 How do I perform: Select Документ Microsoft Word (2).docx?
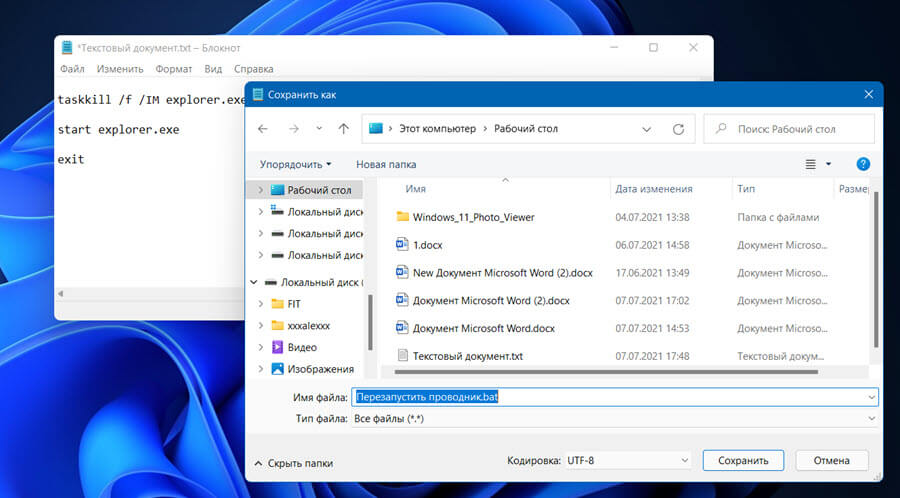491,301
